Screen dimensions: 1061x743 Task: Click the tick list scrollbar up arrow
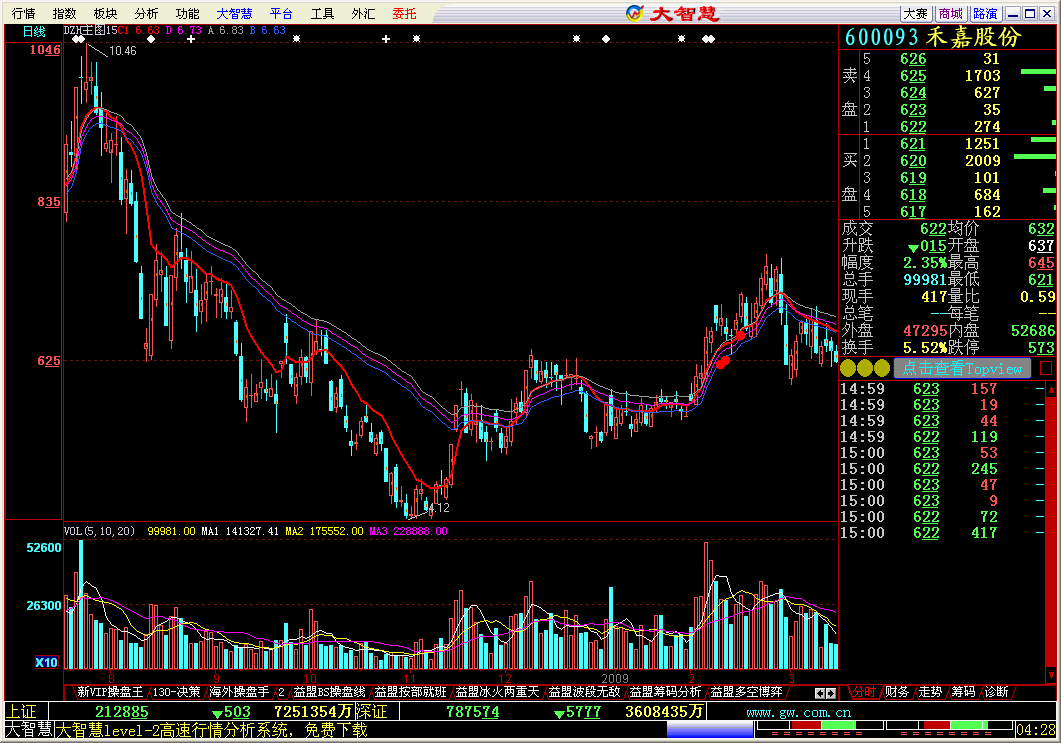(1051, 388)
